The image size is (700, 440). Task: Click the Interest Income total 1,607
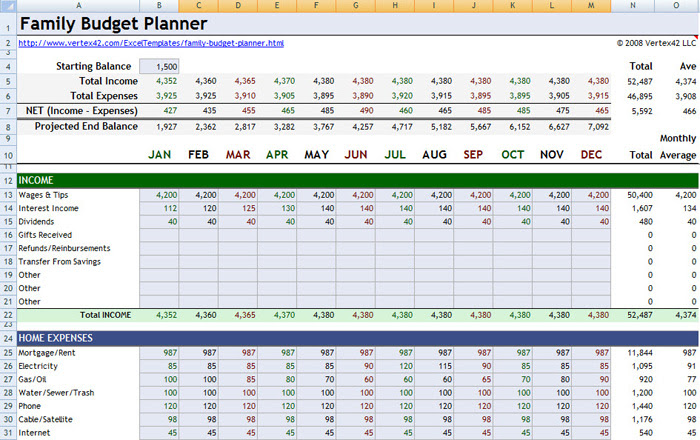642,208
